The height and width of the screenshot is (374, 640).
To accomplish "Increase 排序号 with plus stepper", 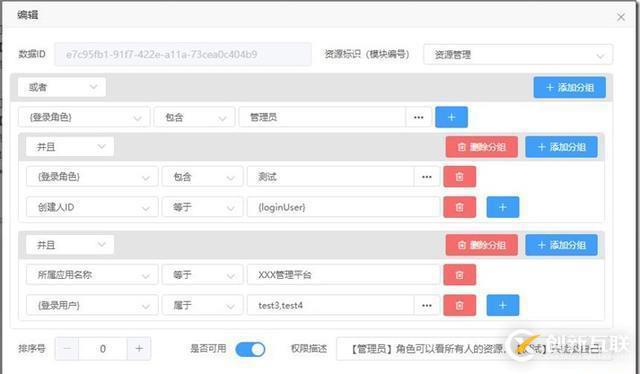I will (x=139, y=349).
